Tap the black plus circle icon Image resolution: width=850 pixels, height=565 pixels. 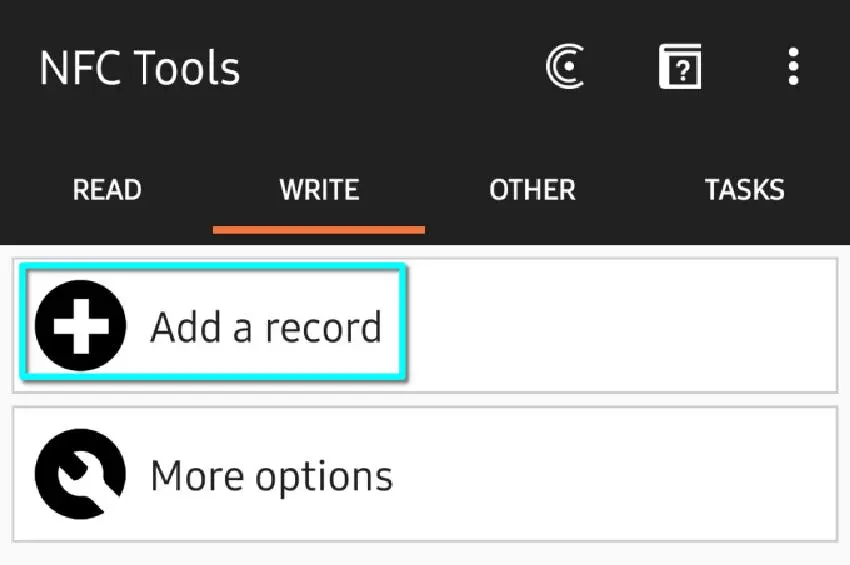[x=80, y=326]
